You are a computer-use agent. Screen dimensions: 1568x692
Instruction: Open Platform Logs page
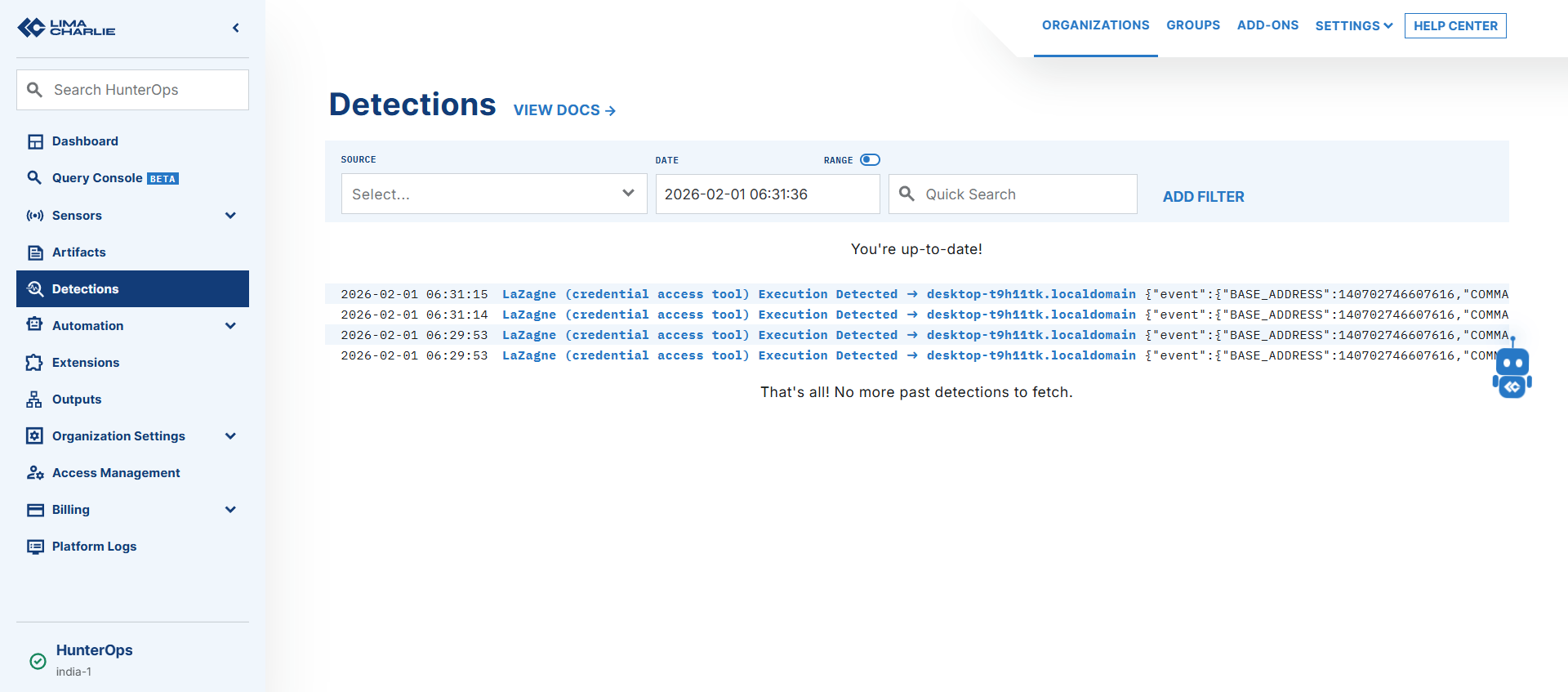132,547
